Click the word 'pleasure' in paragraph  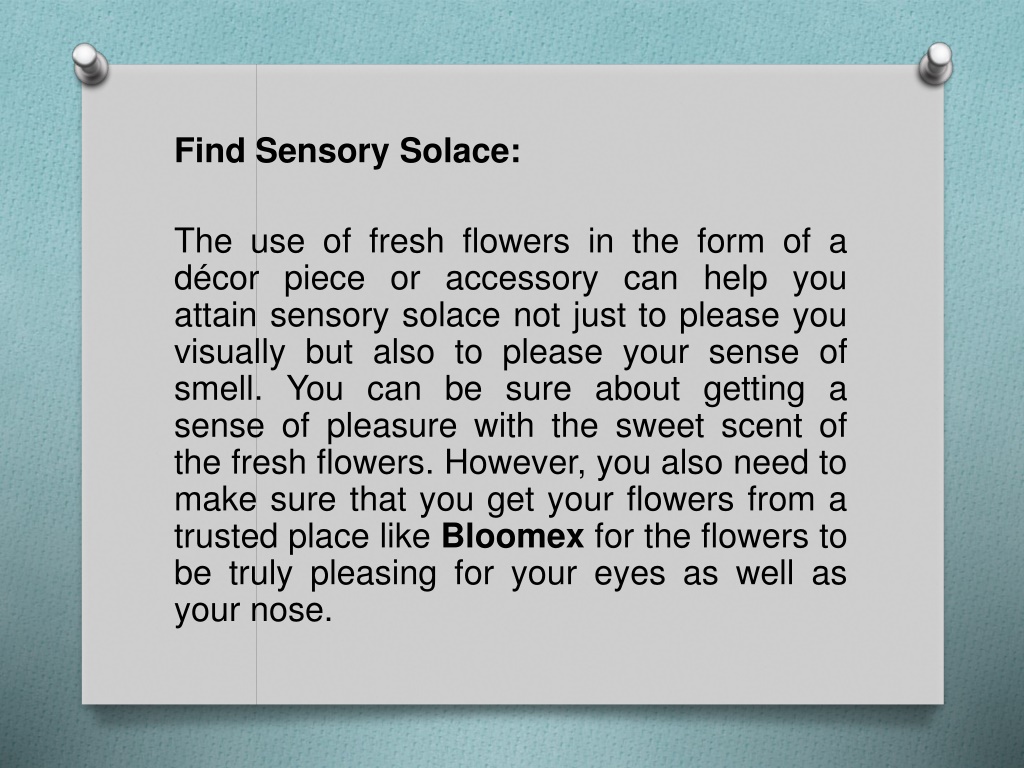tap(392, 427)
